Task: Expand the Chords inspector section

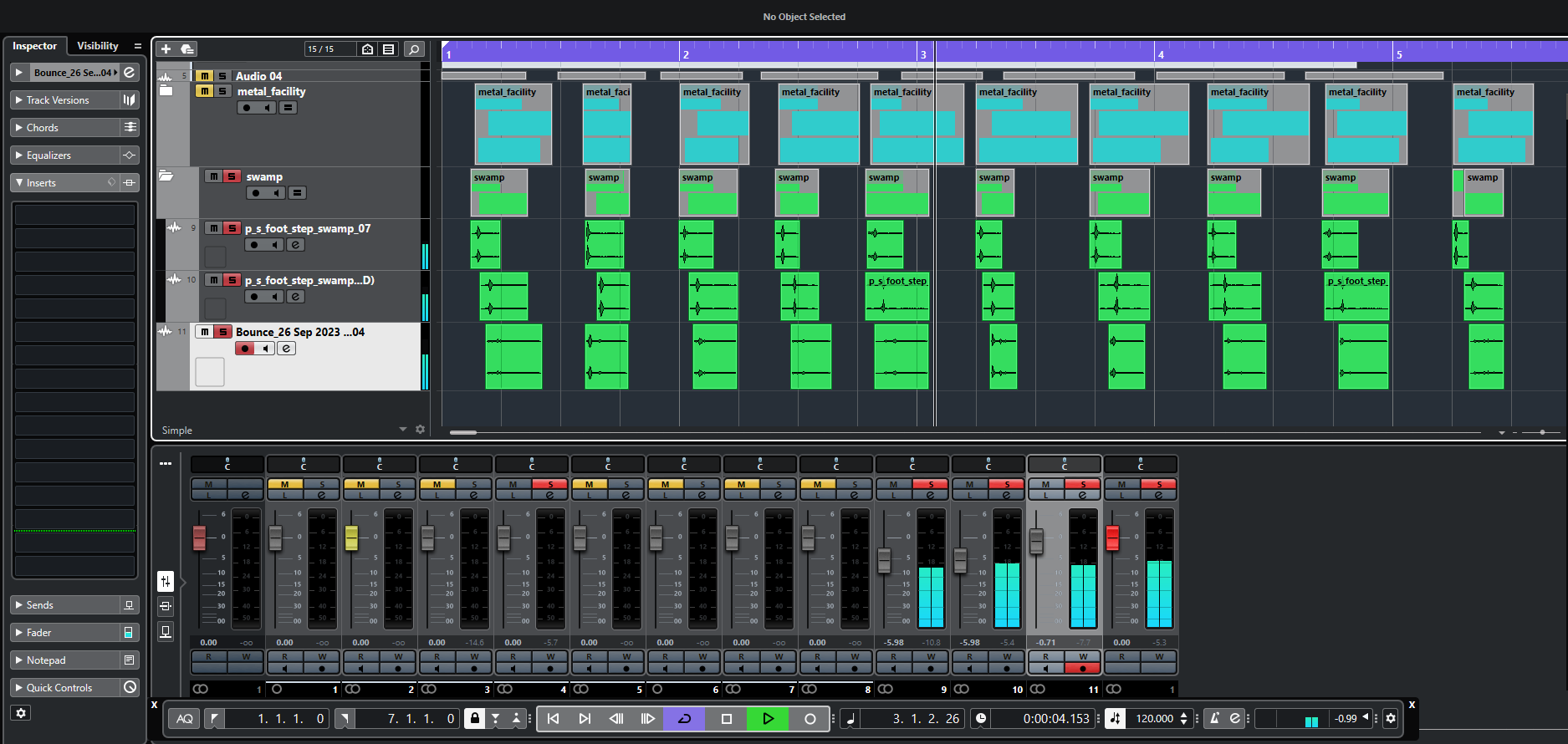Action: (x=65, y=128)
